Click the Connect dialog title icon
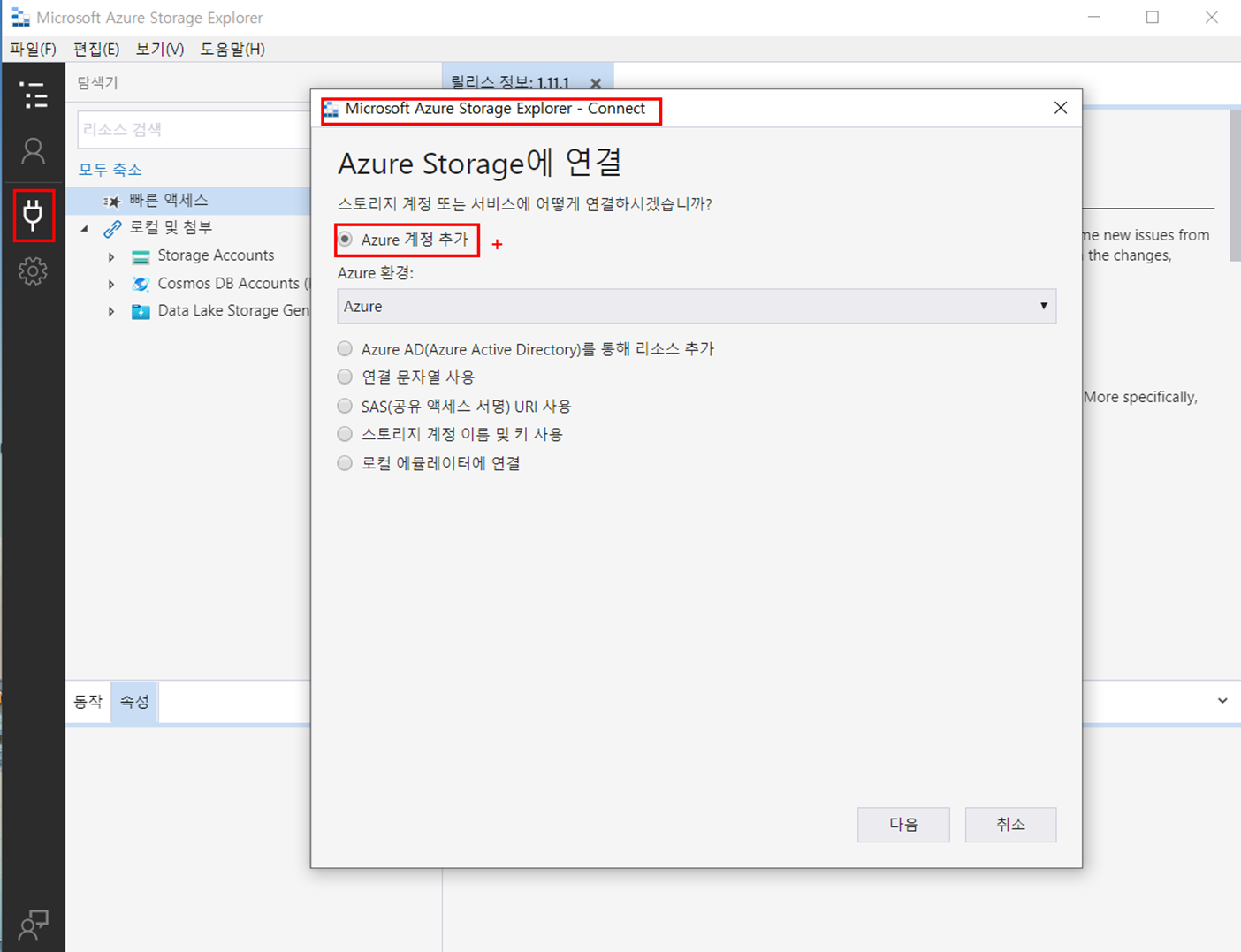 331,110
